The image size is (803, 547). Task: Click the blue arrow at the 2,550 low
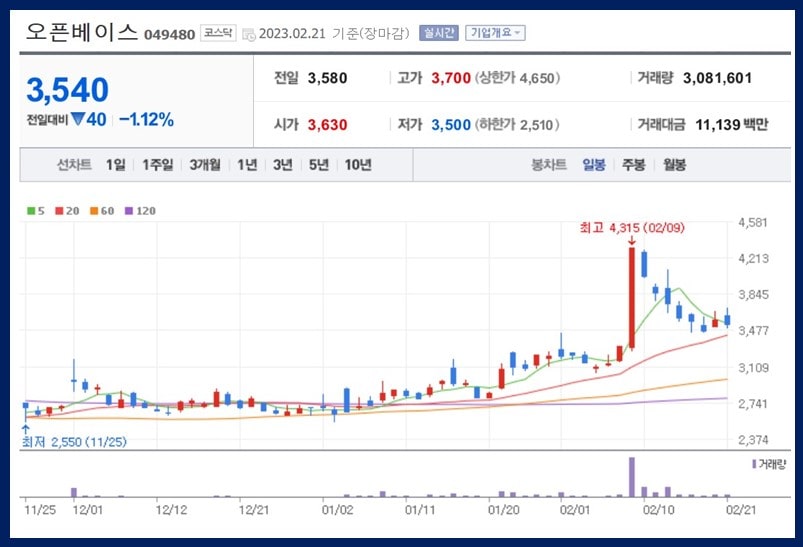26,430
